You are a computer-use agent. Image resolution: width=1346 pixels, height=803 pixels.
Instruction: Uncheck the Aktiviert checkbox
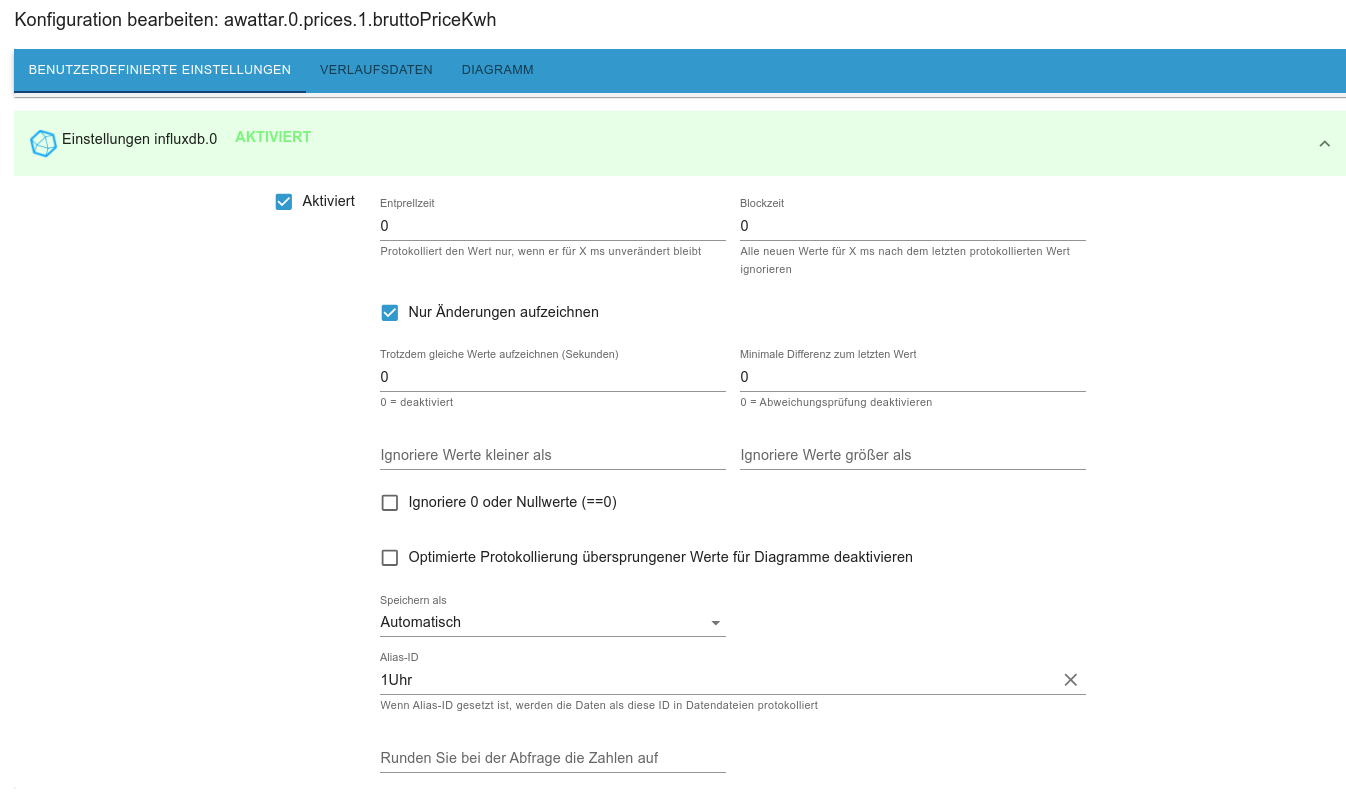tap(284, 202)
